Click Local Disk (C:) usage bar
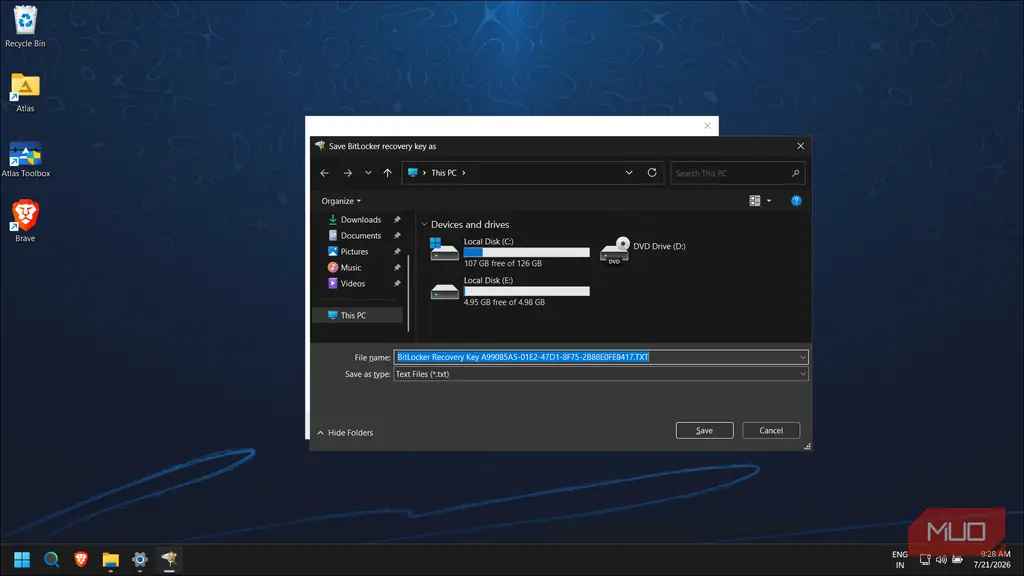The height and width of the screenshot is (576, 1024). click(x=526, y=252)
